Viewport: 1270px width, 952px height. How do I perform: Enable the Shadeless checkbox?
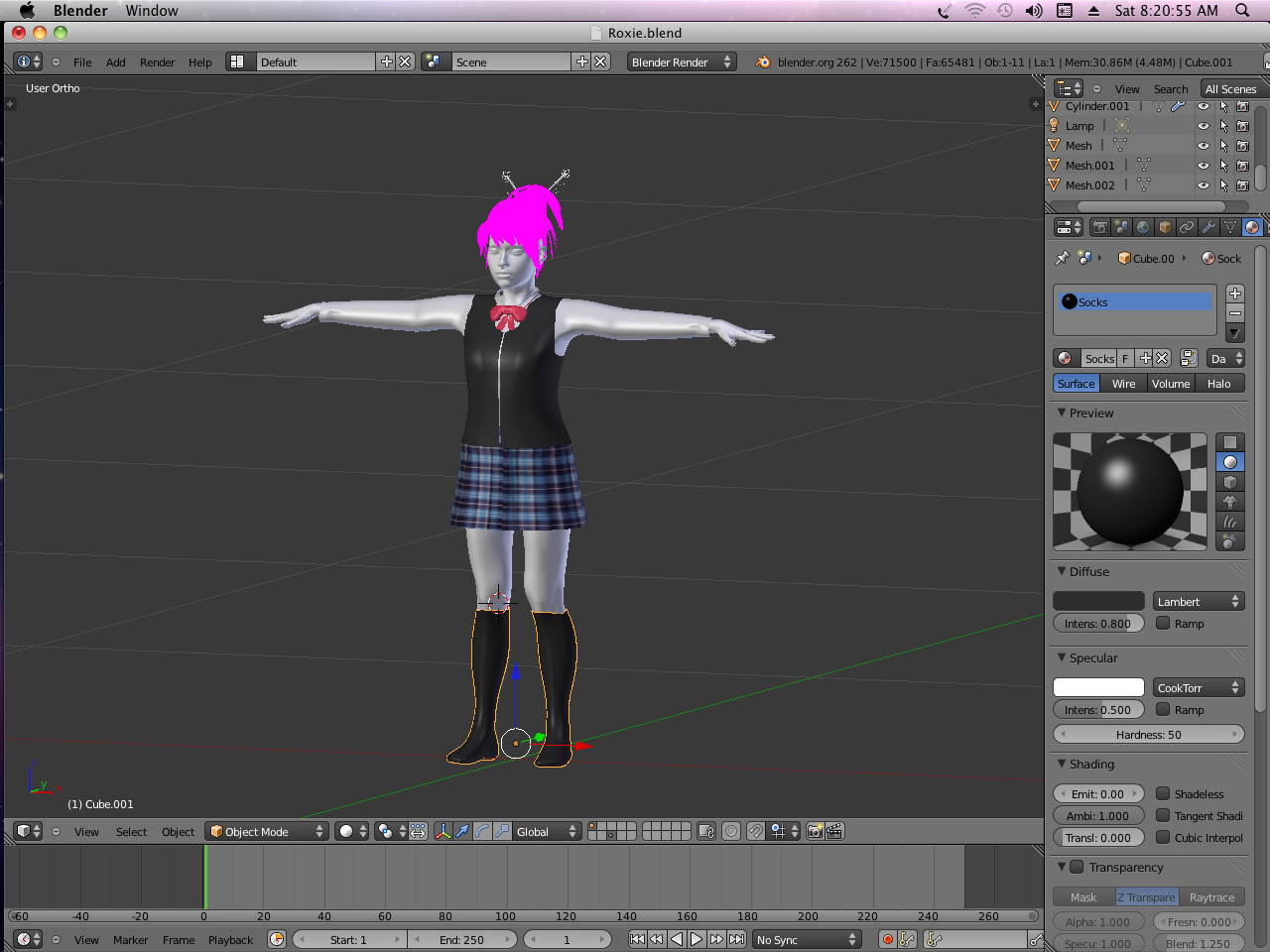1163,793
